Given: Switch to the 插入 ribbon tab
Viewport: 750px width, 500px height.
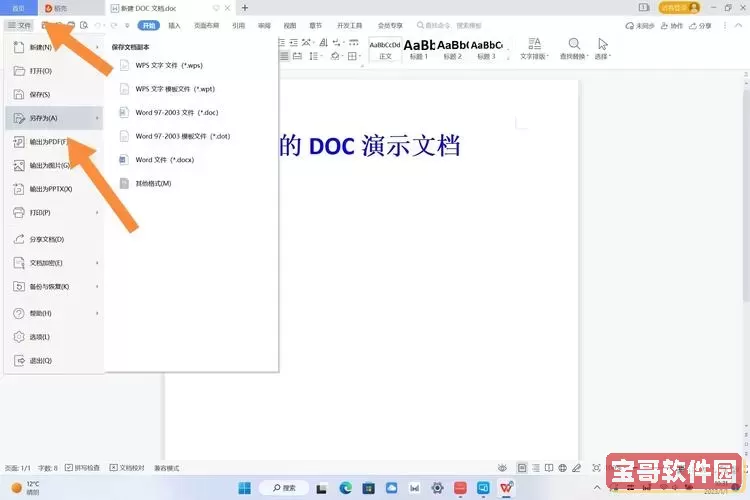Looking at the screenshot, I should coord(175,25).
